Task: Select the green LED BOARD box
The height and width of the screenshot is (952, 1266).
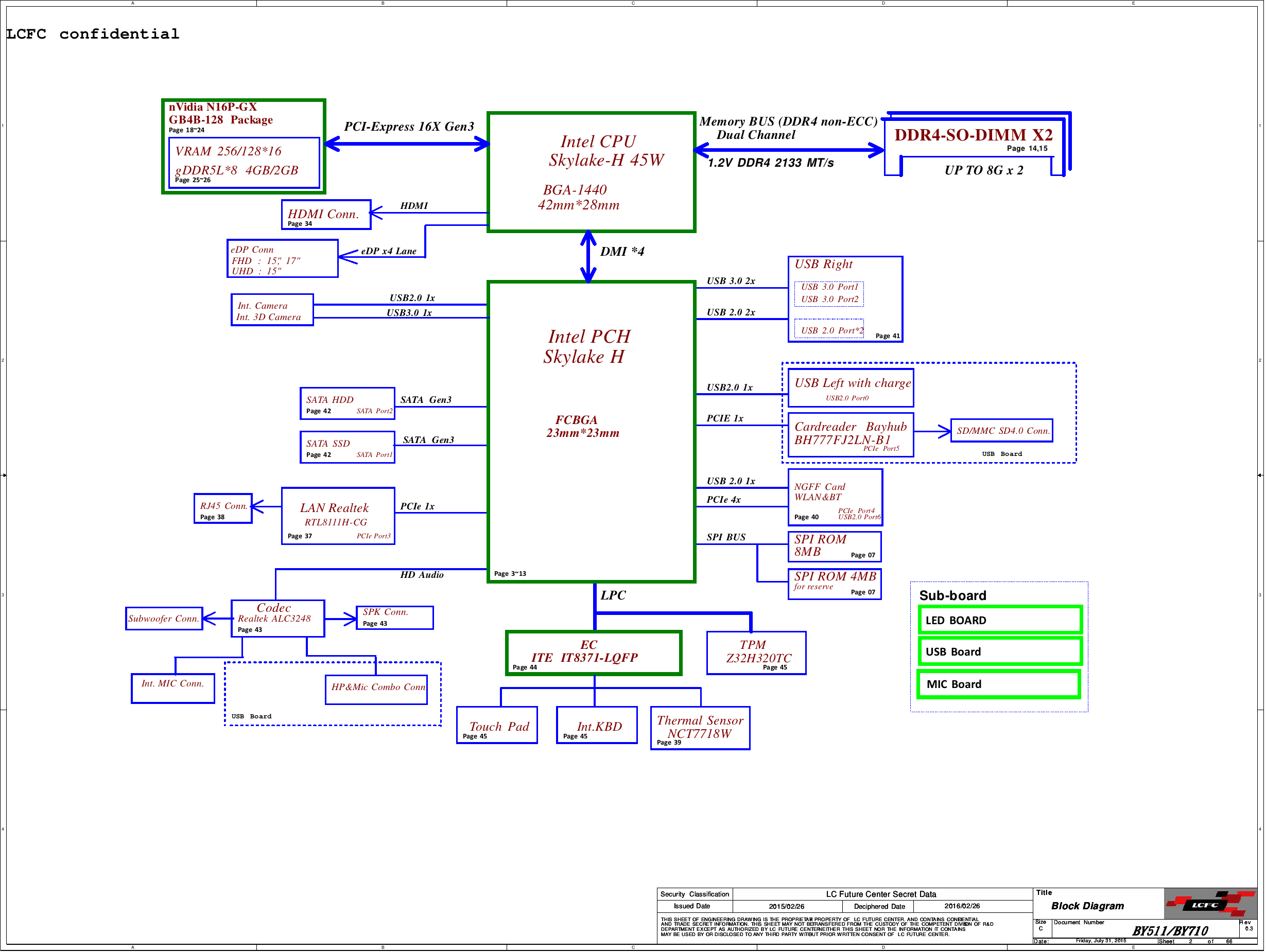Action: (x=999, y=620)
